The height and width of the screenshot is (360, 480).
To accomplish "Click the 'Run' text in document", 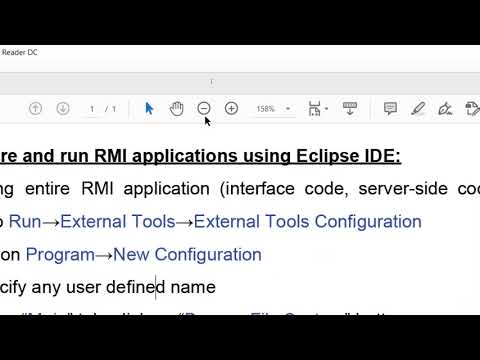I will coord(25,221).
